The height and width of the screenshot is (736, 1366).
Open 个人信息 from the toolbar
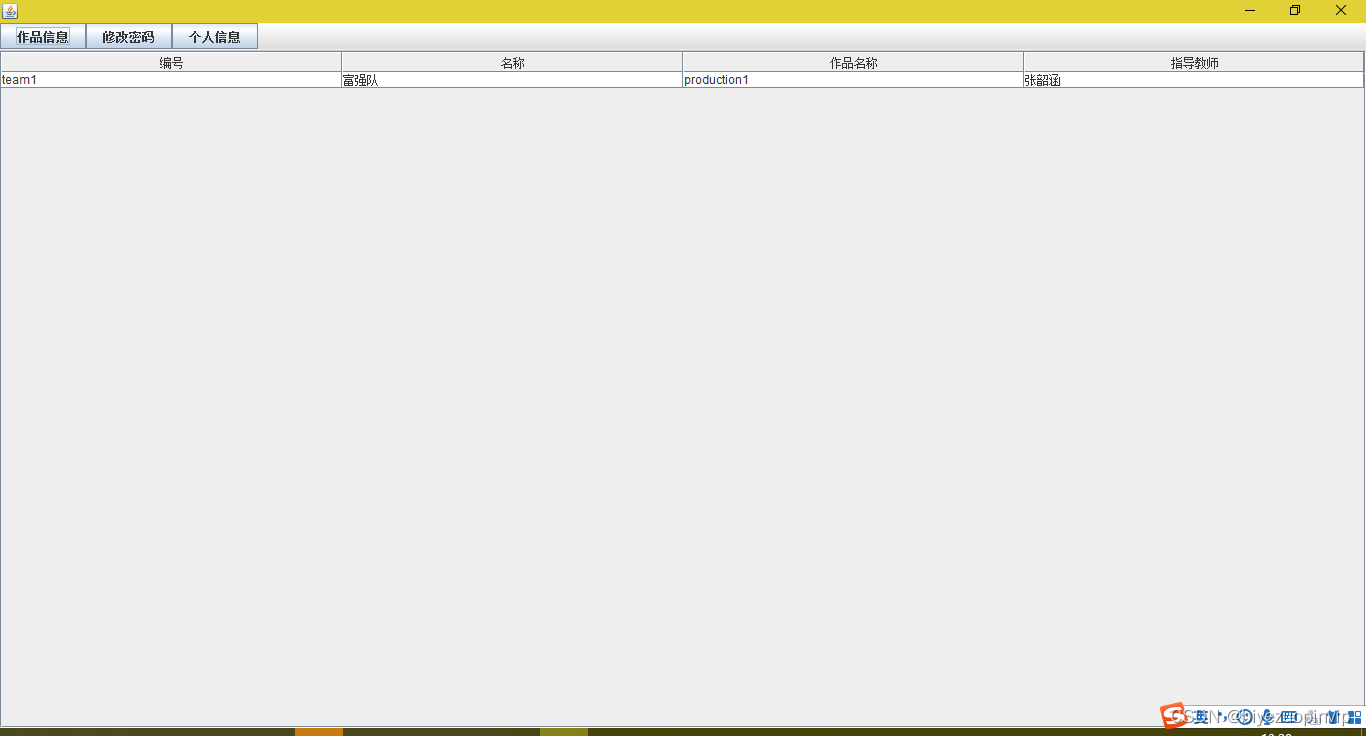[215, 37]
